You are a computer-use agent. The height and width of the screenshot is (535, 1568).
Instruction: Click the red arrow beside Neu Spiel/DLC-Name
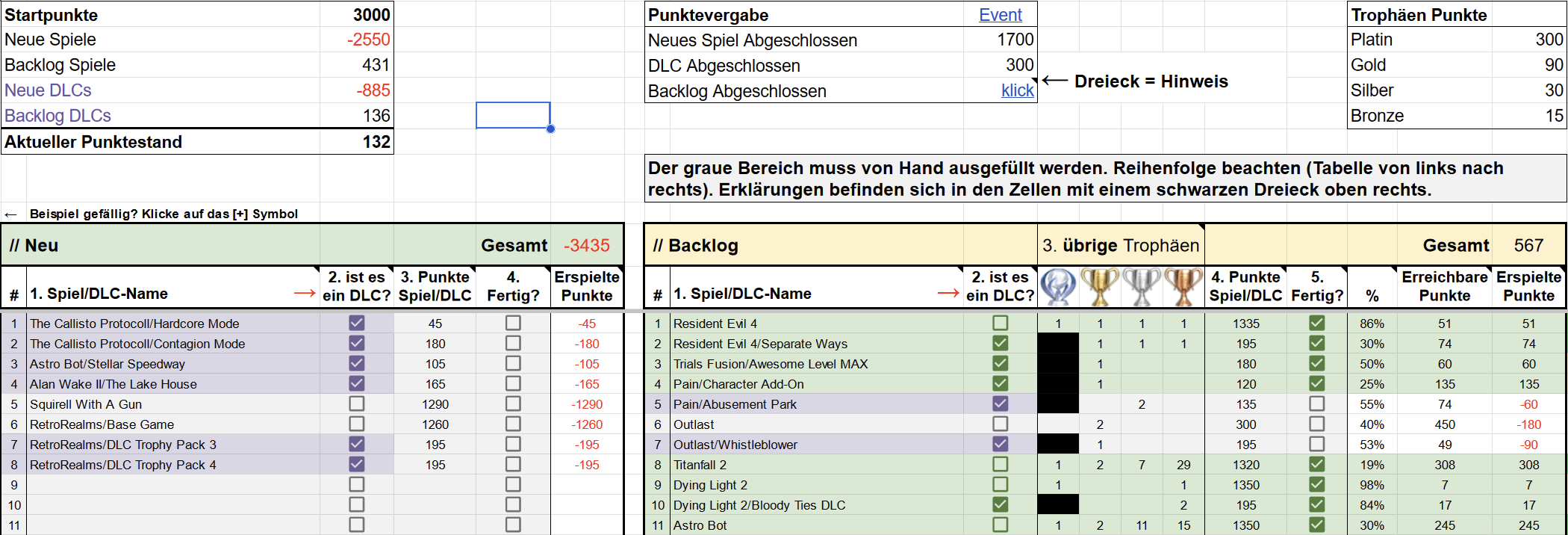(x=305, y=294)
